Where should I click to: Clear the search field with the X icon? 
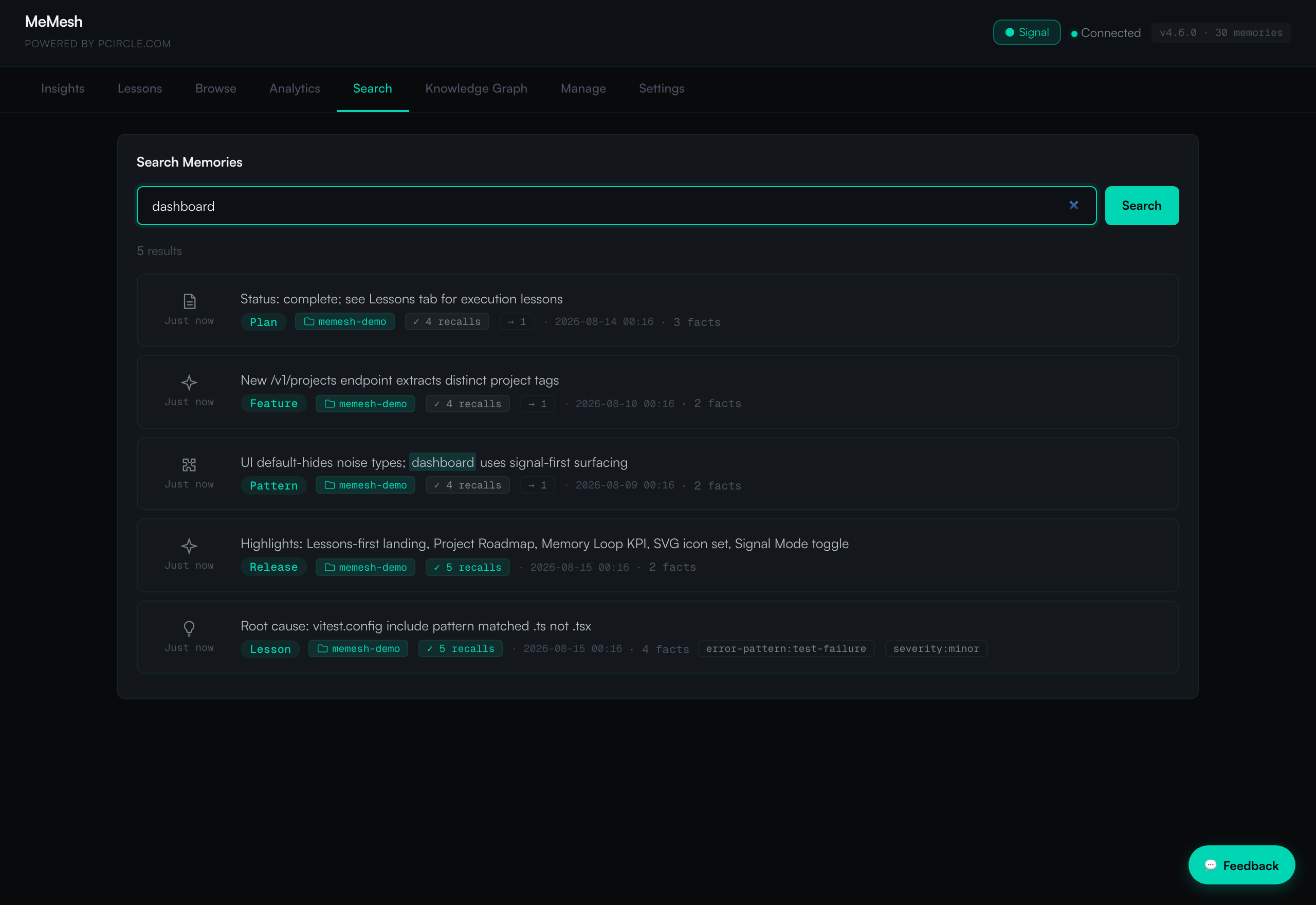click(x=1073, y=205)
